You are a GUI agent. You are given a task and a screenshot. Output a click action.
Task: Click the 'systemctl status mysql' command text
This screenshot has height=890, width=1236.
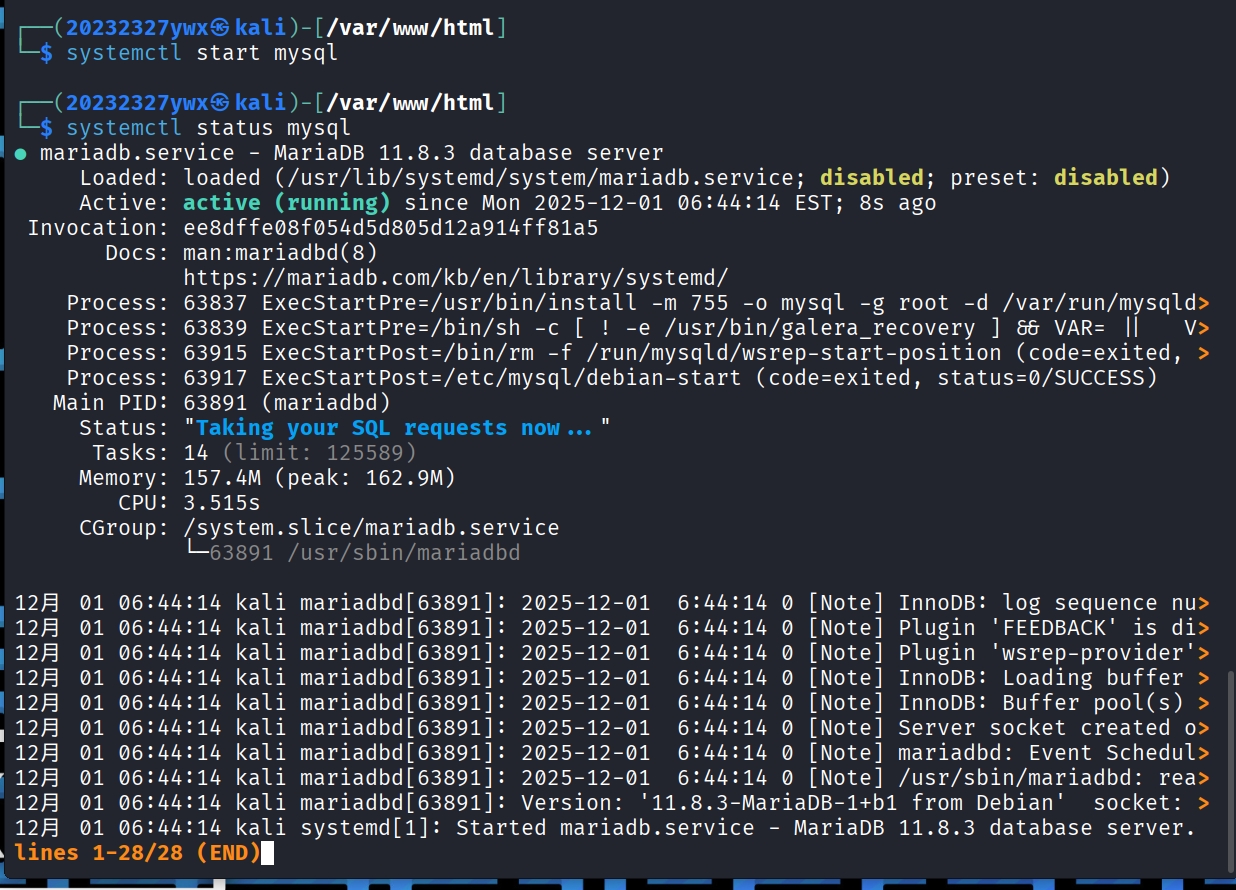pos(209,128)
